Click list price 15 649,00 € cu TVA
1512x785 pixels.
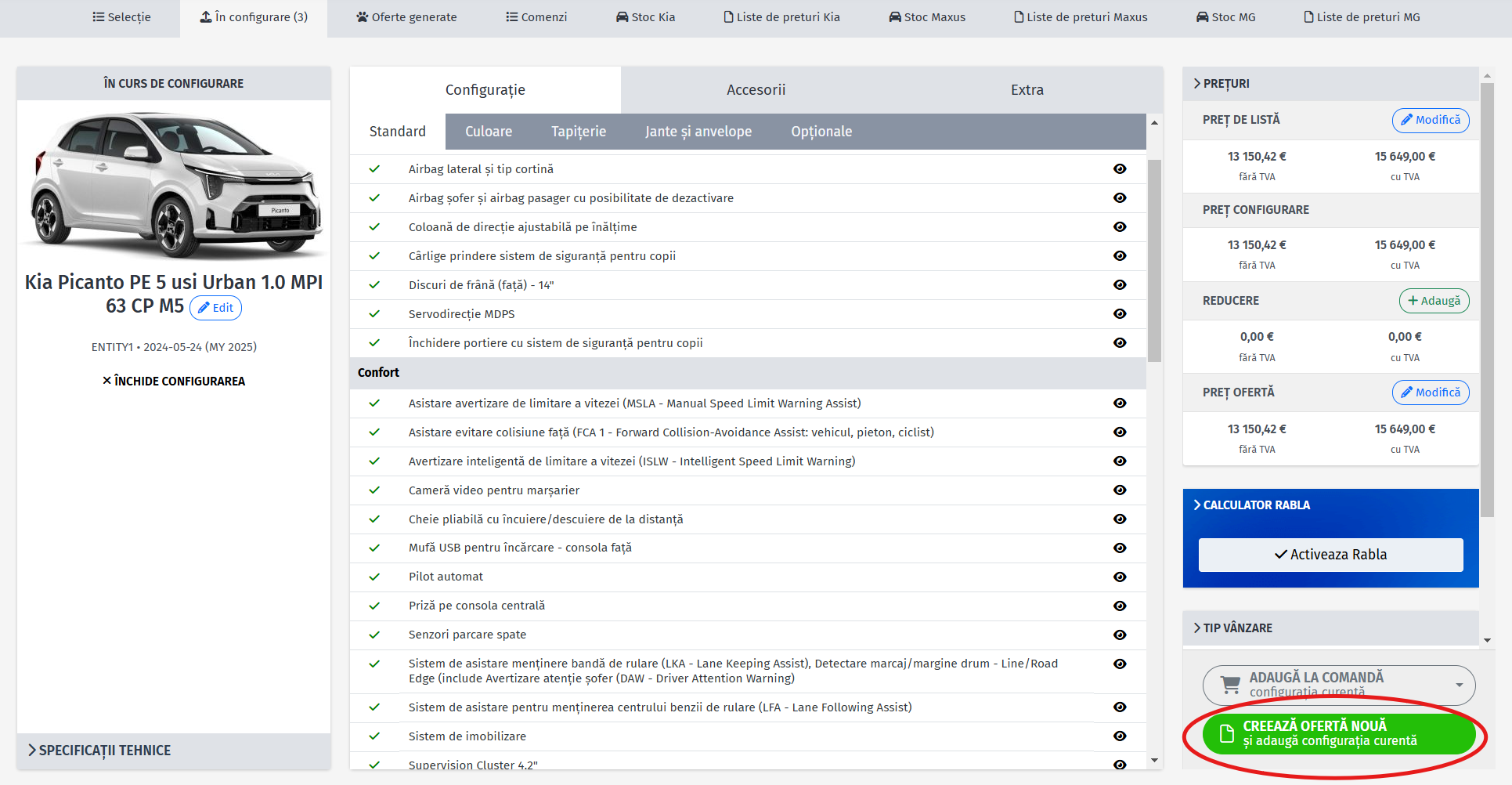(1405, 157)
